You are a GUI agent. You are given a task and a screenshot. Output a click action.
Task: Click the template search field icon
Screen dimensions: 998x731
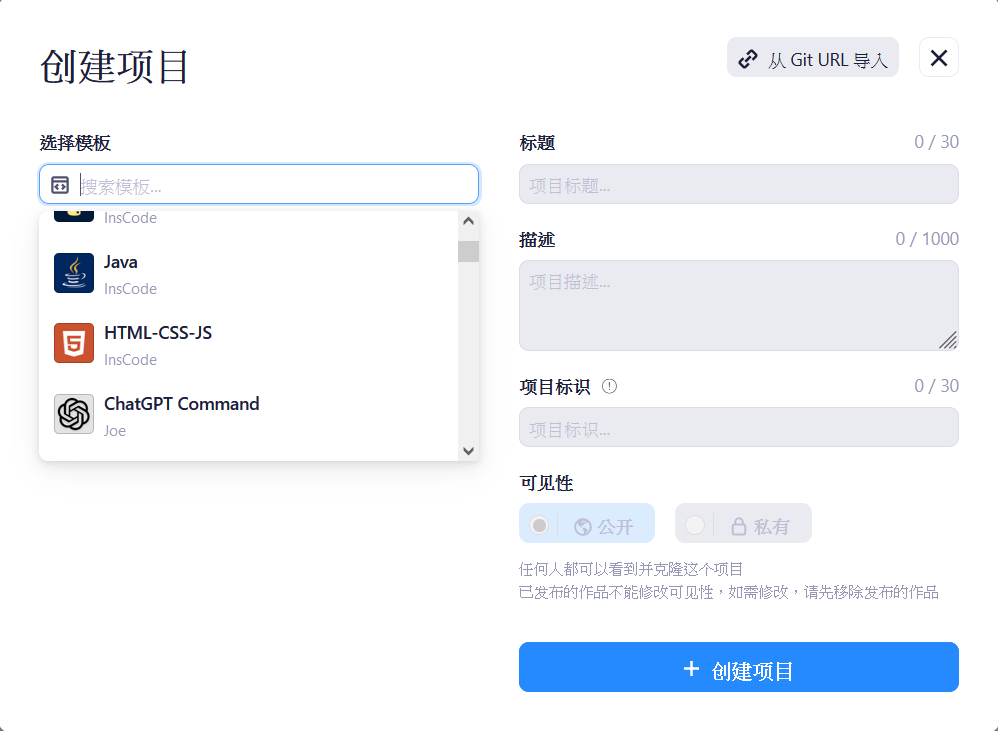pos(60,185)
